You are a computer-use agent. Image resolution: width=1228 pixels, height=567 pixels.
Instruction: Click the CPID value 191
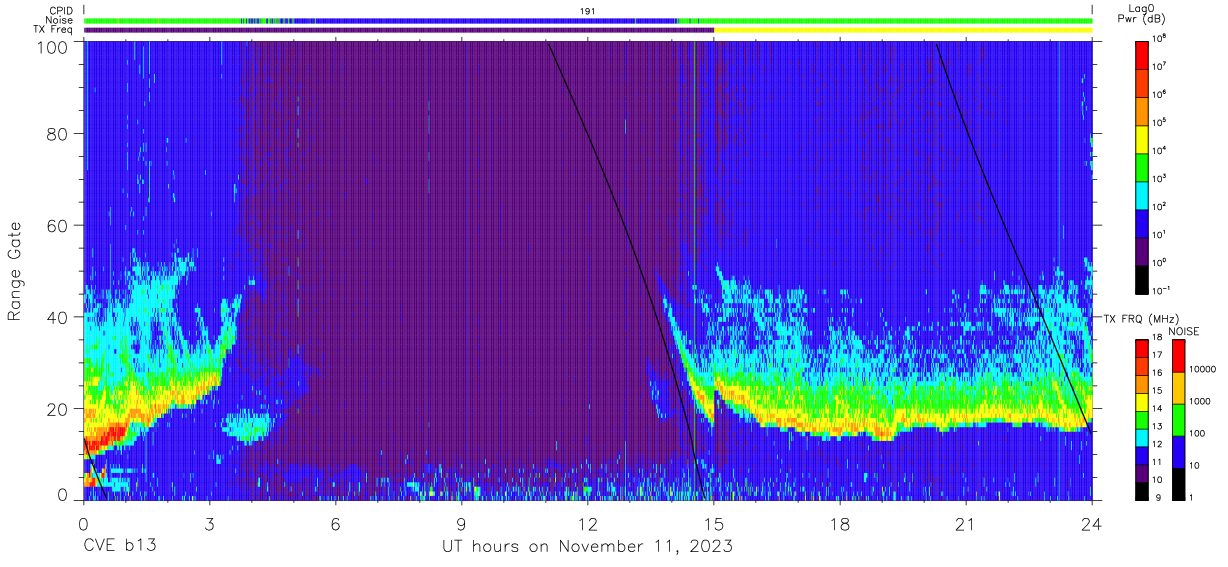coord(587,10)
